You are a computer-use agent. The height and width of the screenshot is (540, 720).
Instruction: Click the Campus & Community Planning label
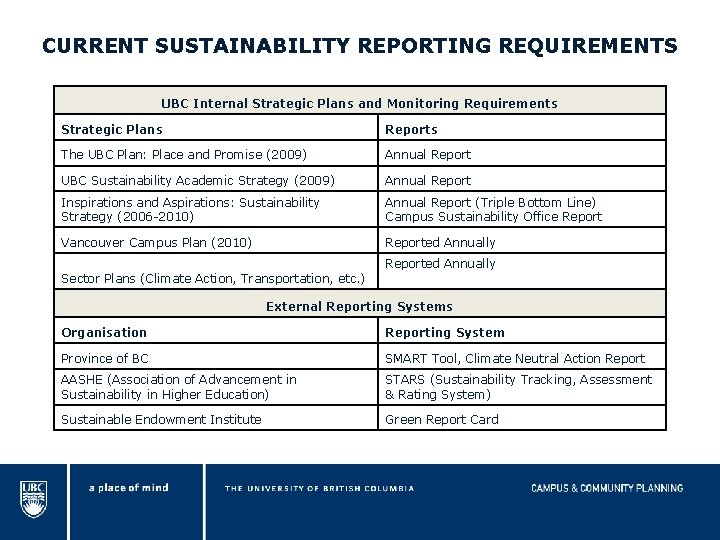tap(607, 488)
